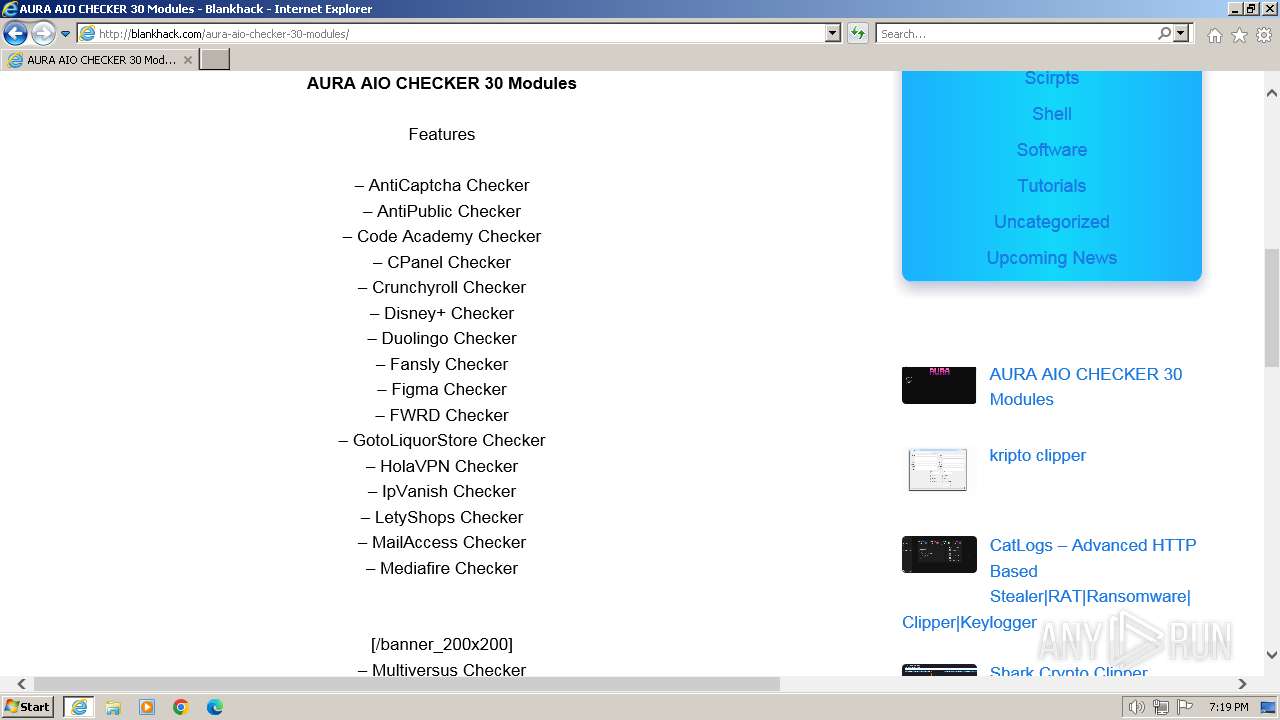Open a new blank tab

[x=215, y=60]
